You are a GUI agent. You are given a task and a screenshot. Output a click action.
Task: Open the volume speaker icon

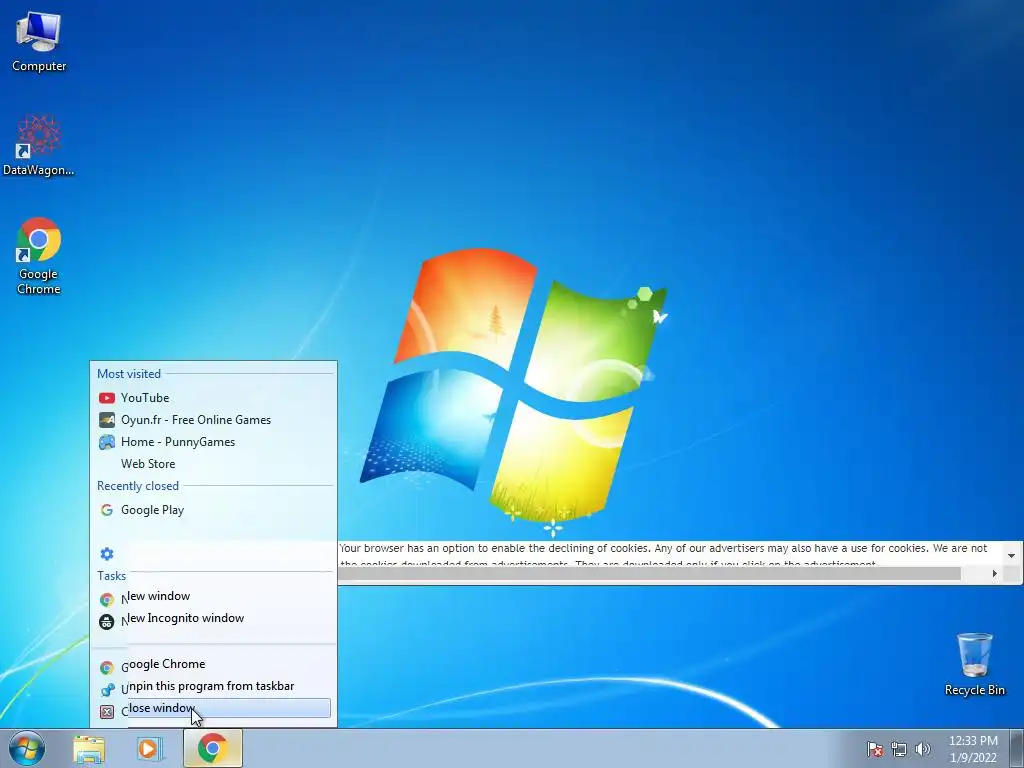coord(922,749)
